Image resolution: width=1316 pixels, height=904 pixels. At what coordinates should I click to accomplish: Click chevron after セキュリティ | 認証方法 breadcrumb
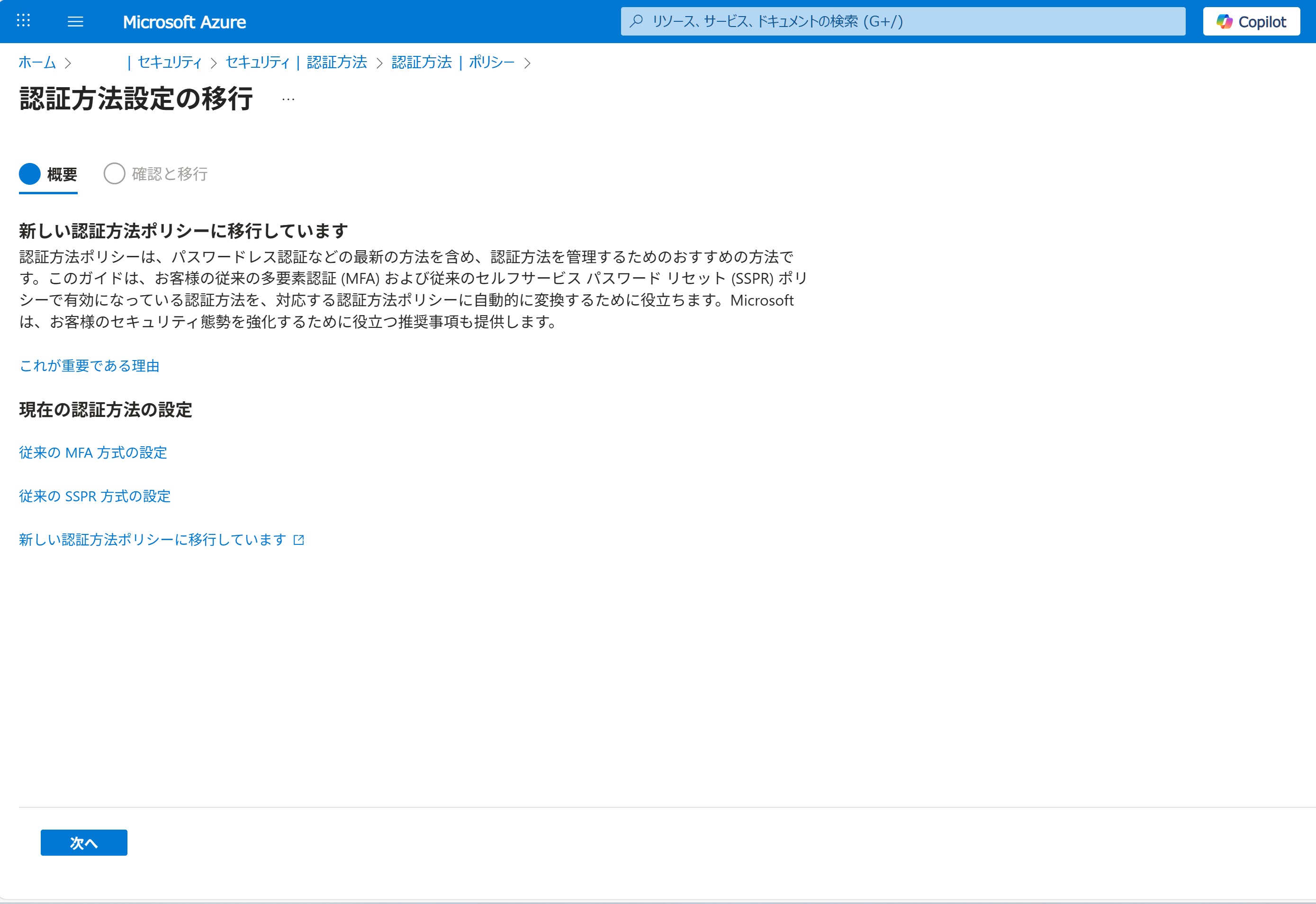[x=379, y=63]
